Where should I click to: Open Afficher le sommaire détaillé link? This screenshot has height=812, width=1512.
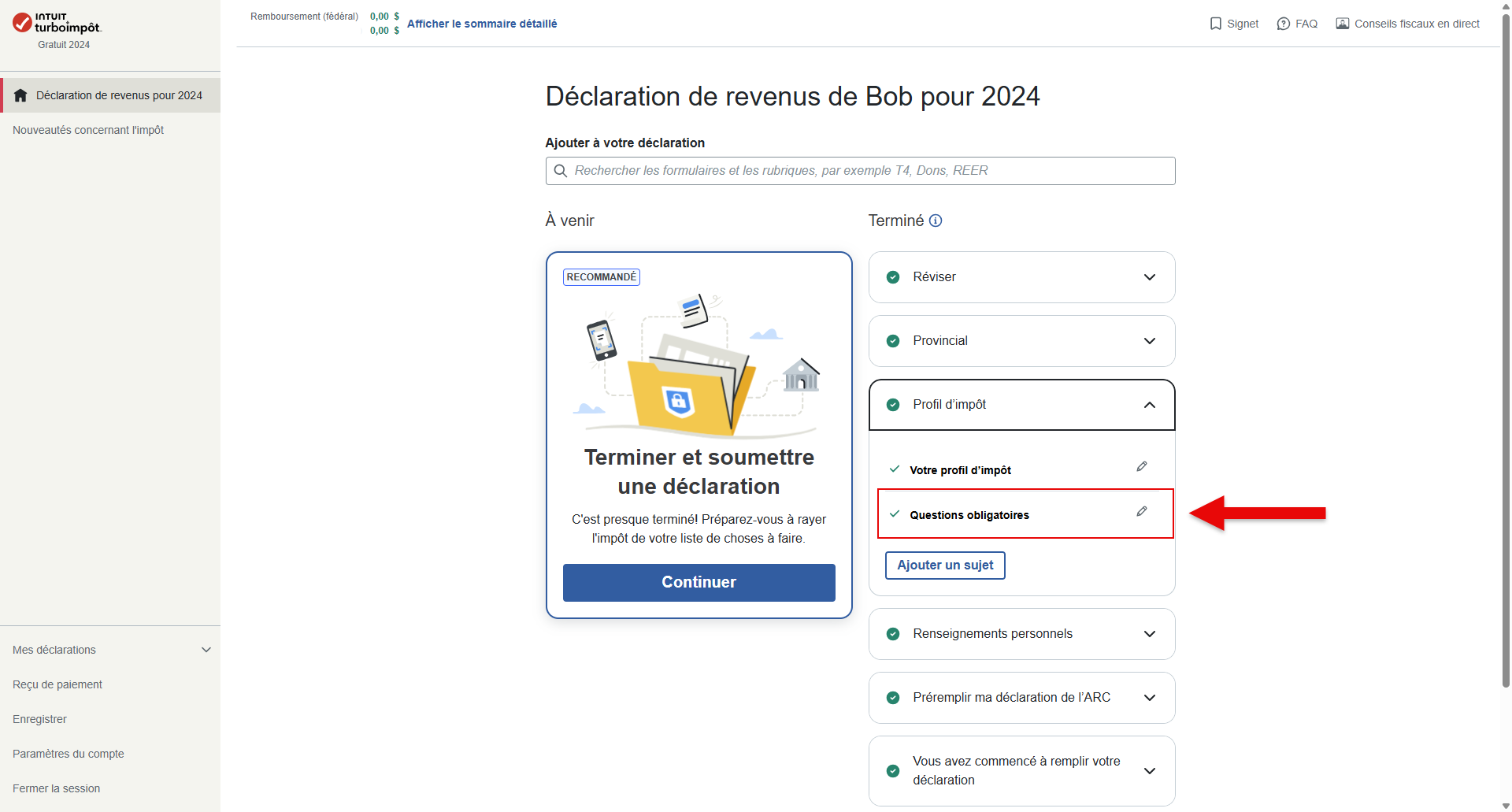point(482,24)
